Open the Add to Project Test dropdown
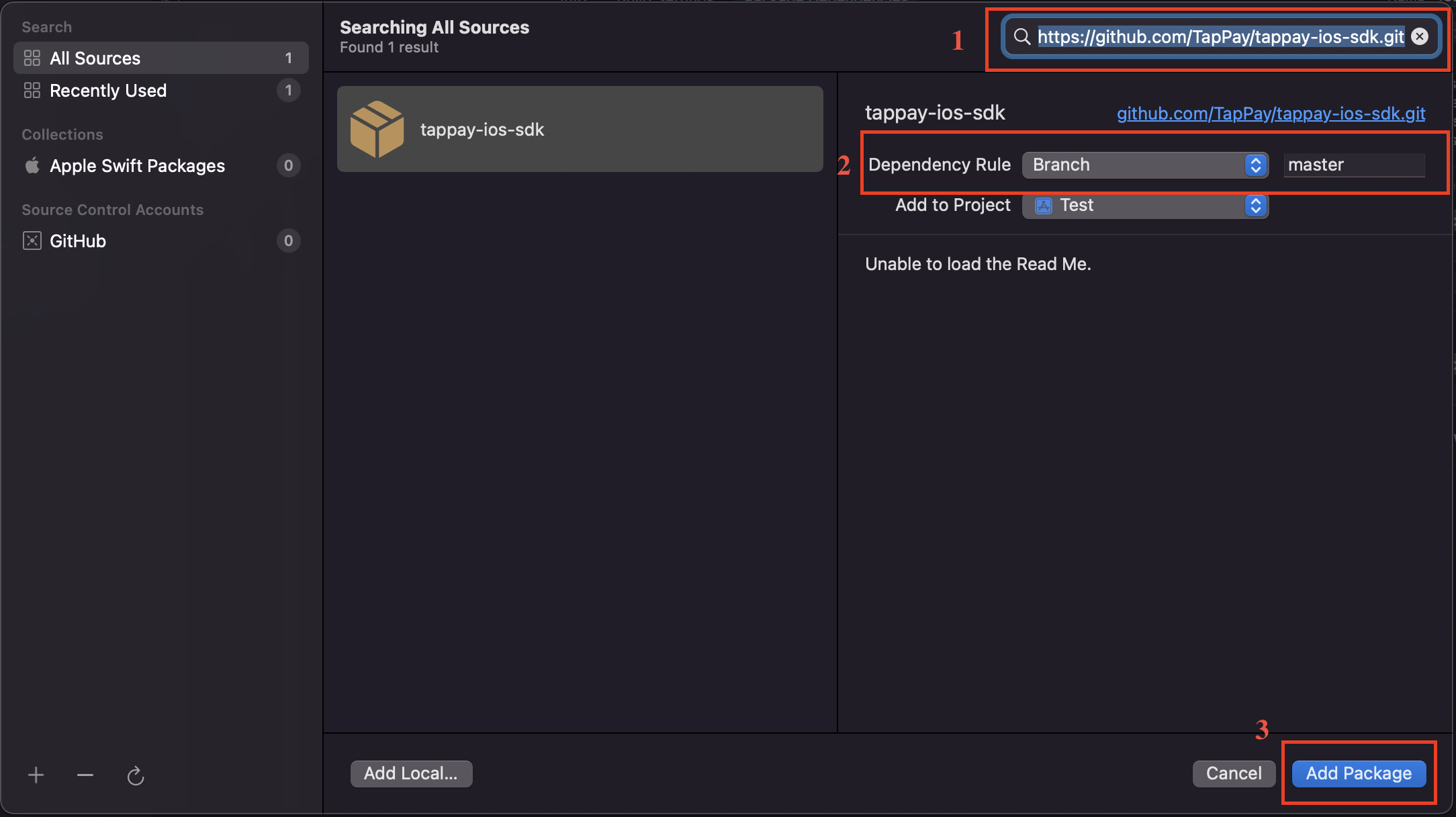Screen dimensions: 1456x817 coord(1144,205)
